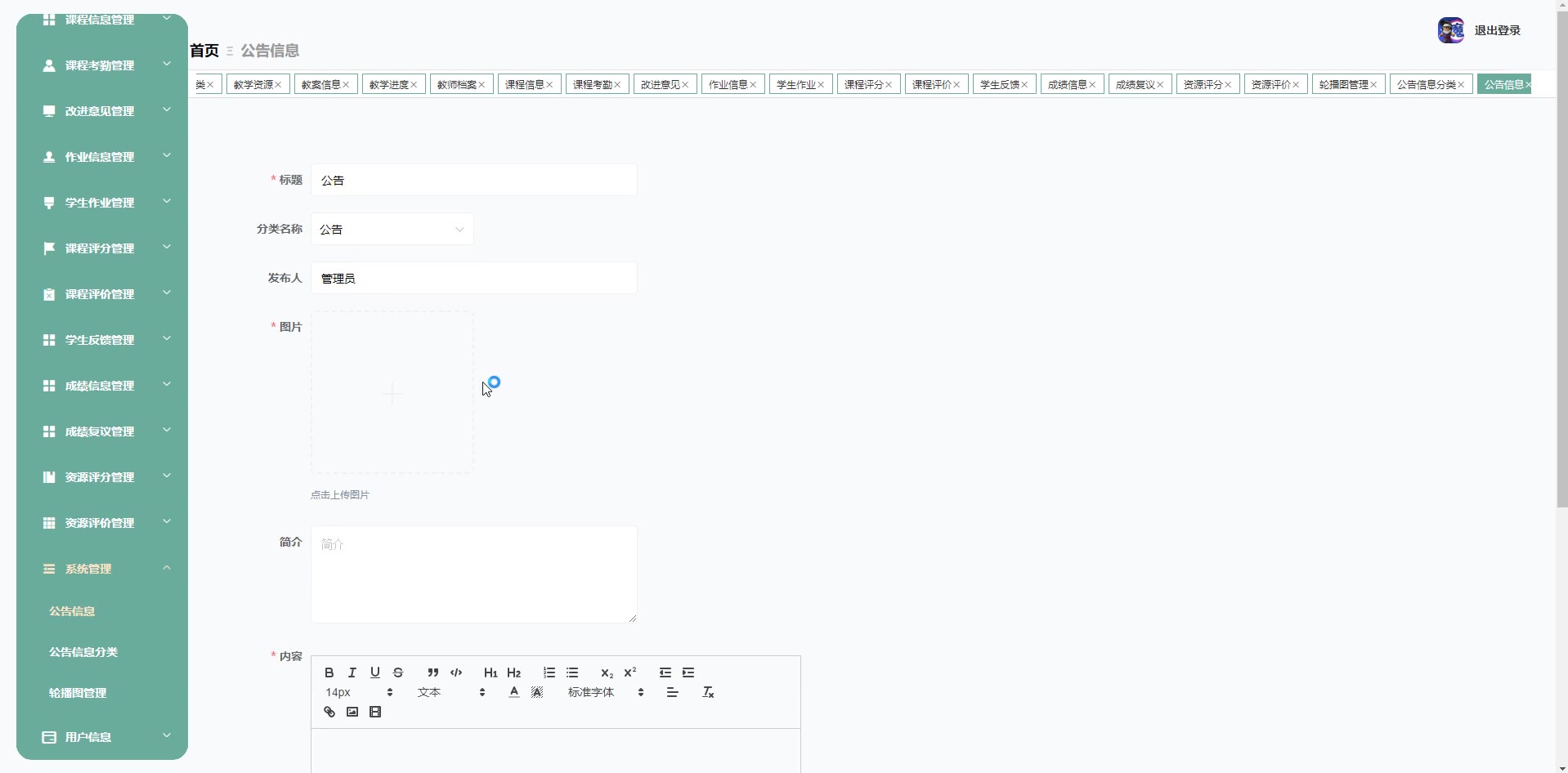Expand the 作业信息管理 sidebar menu
The width and height of the screenshot is (1568, 773).
102,157
